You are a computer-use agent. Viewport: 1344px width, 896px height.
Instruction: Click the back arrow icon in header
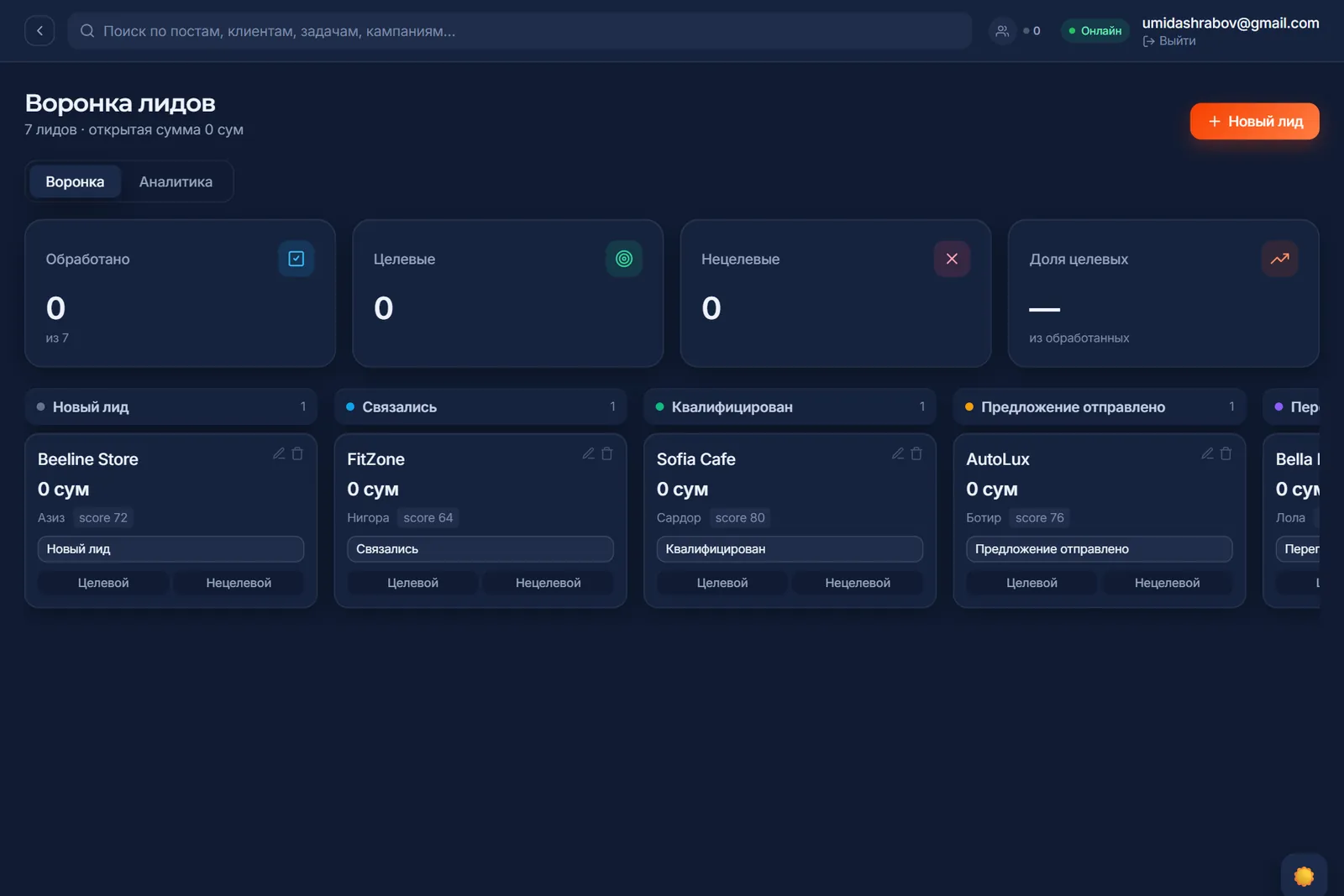coord(39,31)
